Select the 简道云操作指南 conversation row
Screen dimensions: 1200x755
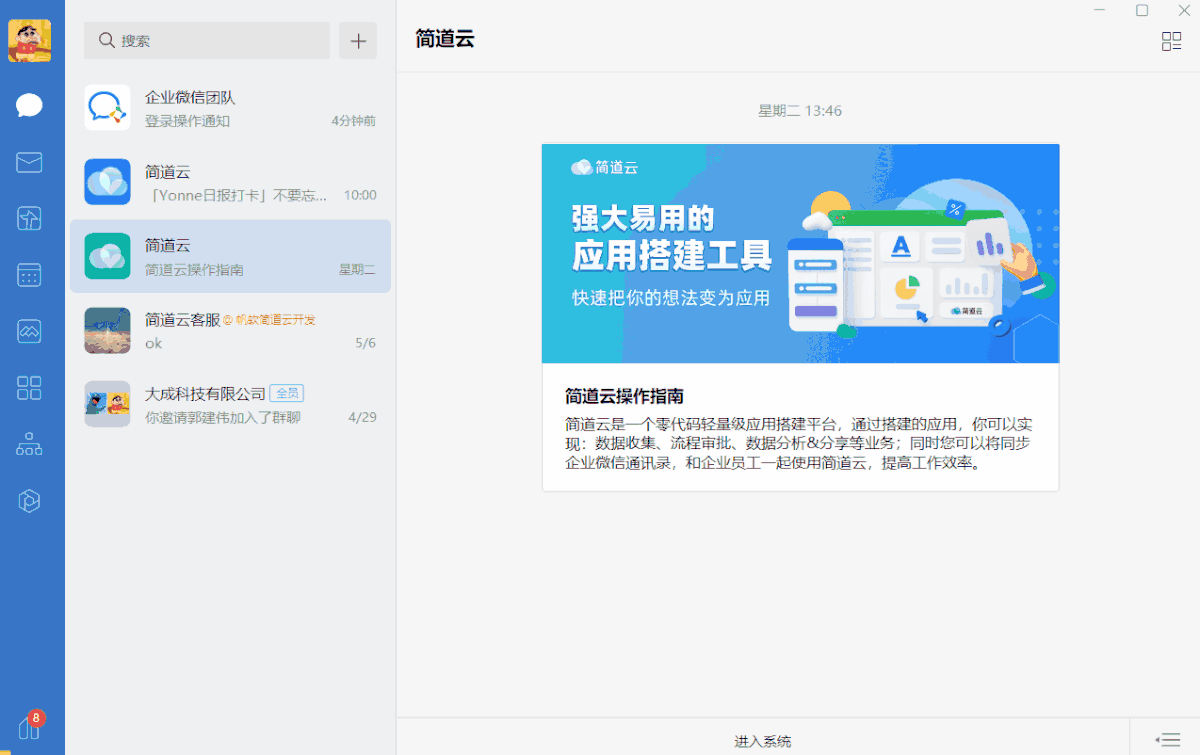[230, 256]
